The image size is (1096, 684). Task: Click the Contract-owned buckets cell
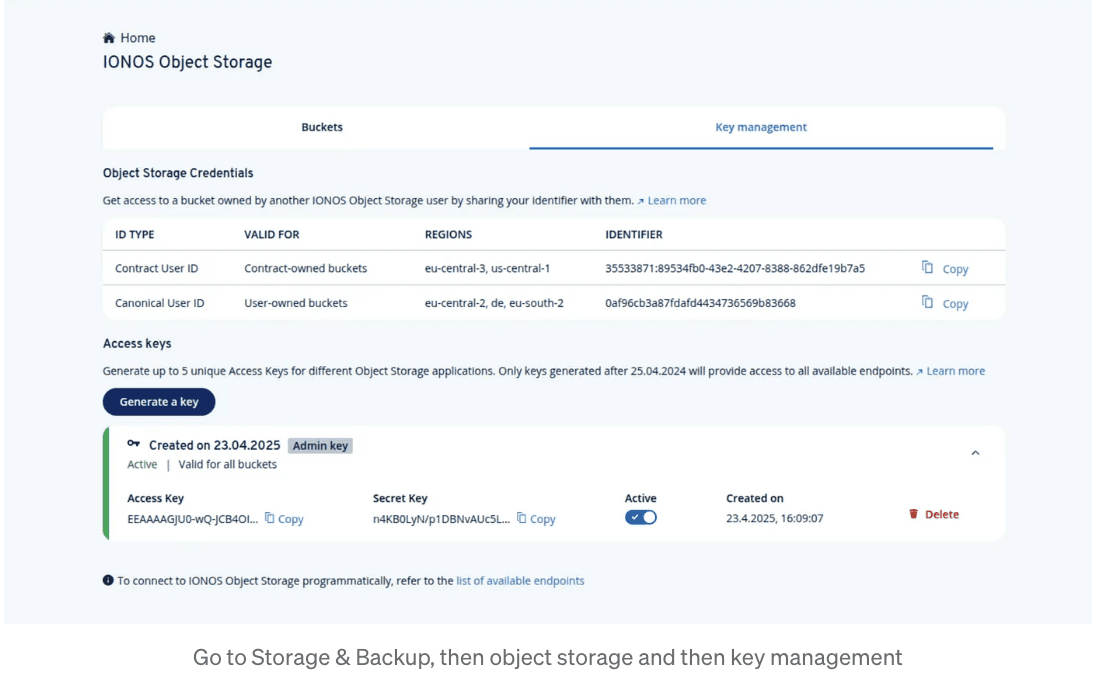pos(305,268)
